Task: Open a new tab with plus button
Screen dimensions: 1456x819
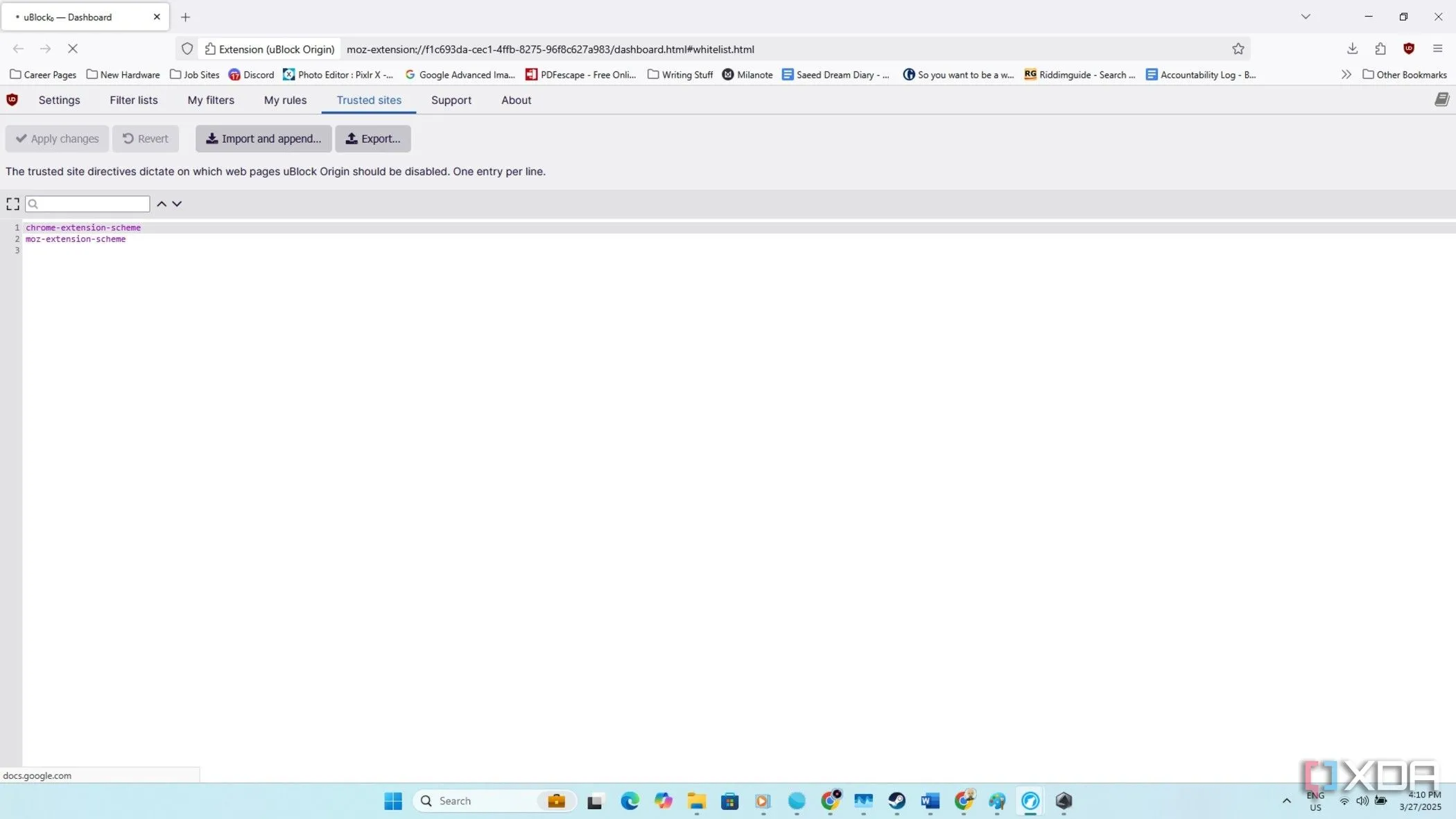Action: tap(185, 17)
